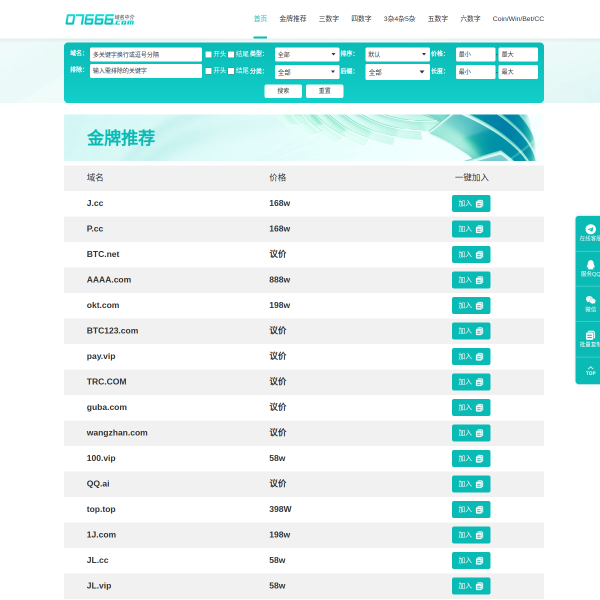This screenshot has height=600, width=600.
Task: Click the copy icon in okt.com row
Action: click(x=479, y=306)
